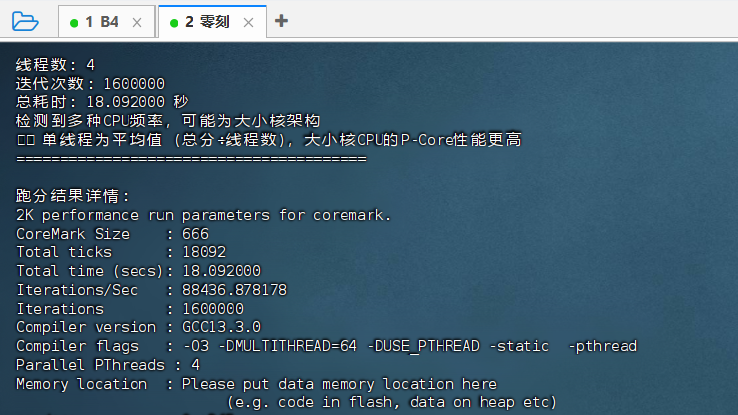Click the -DUSE_PTHREAD compiler flag
Viewport: 738px width, 415px height.
coord(423,346)
